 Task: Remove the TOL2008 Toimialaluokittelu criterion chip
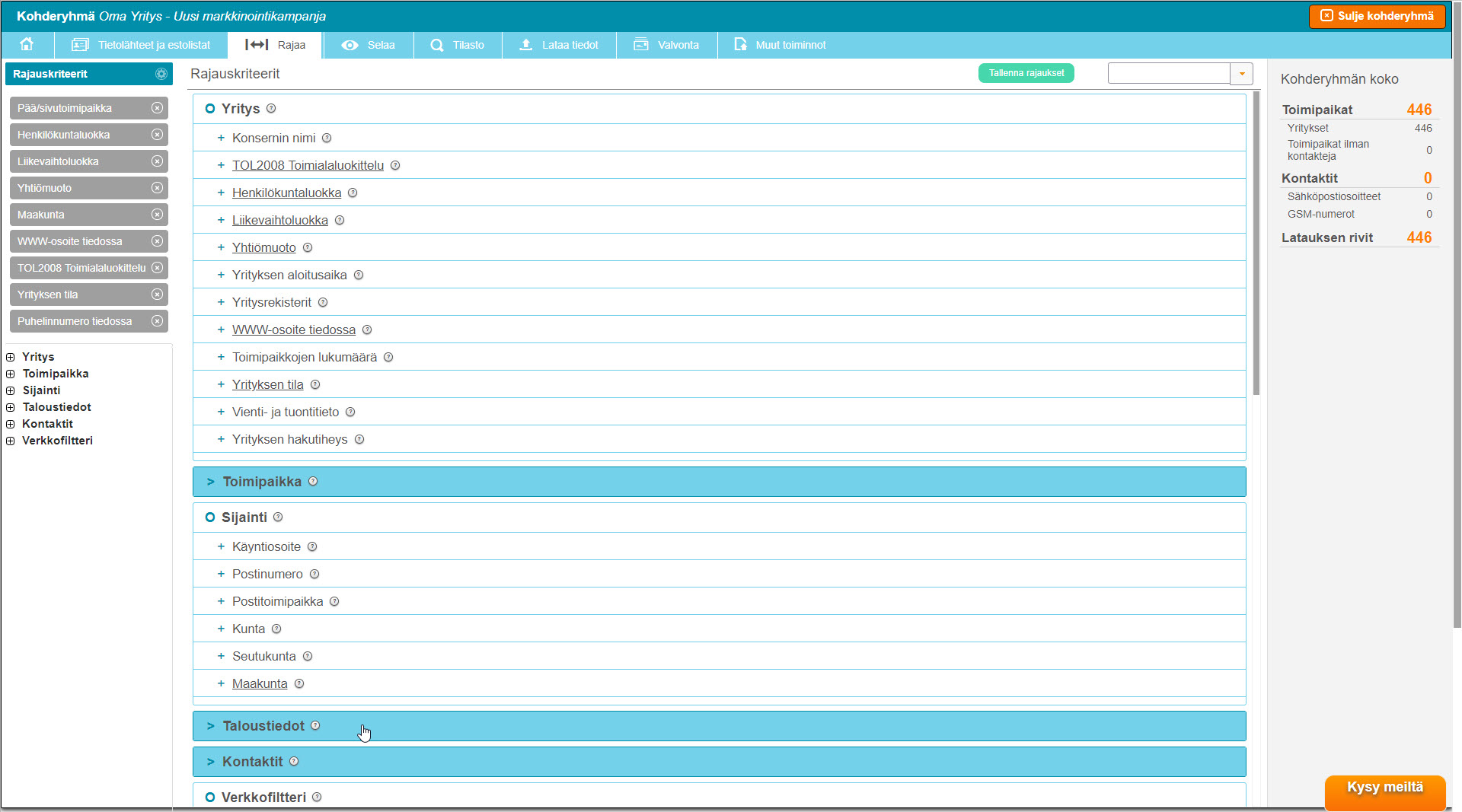pos(157,268)
